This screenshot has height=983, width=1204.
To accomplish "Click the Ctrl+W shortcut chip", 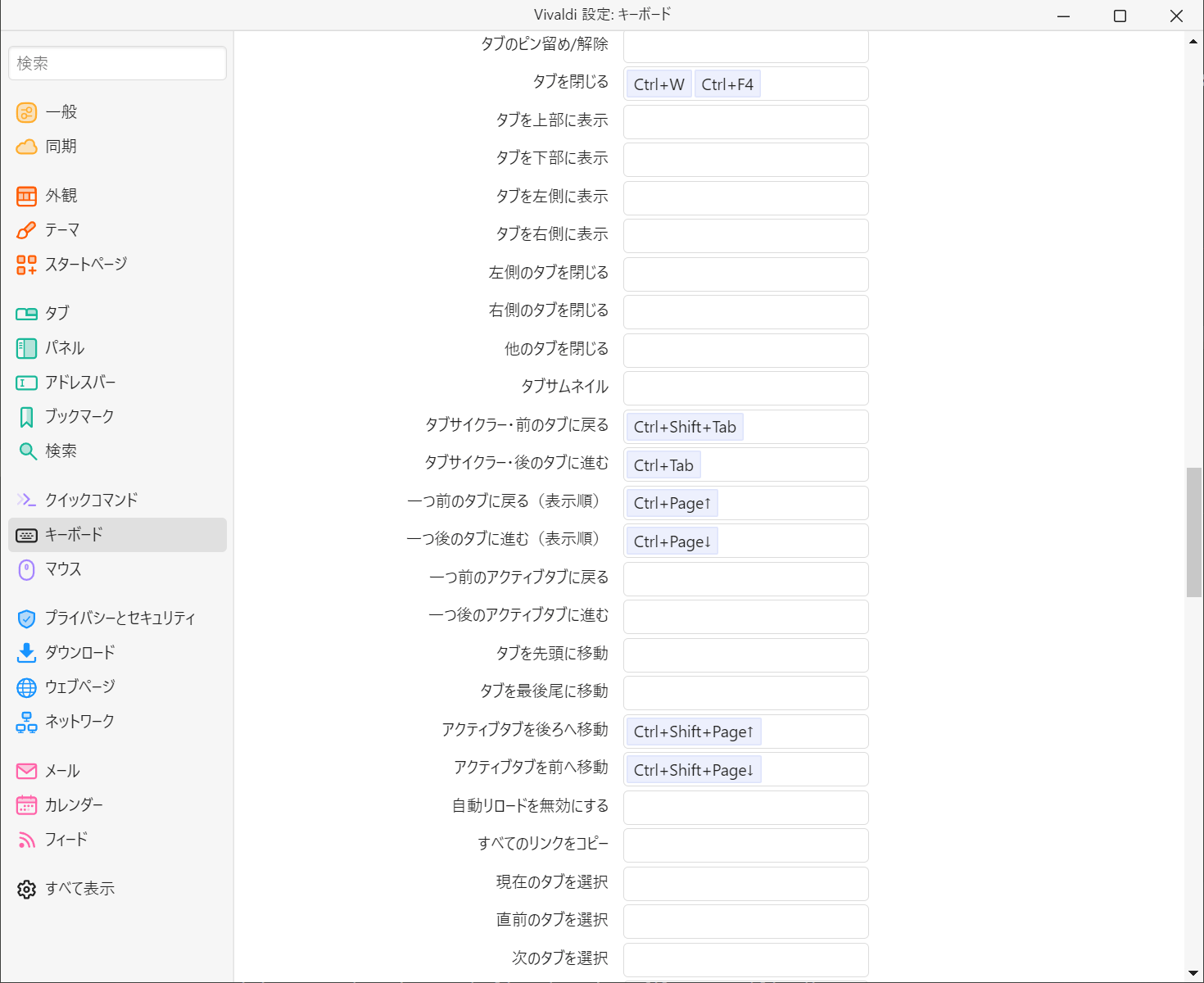I will point(659,84).
